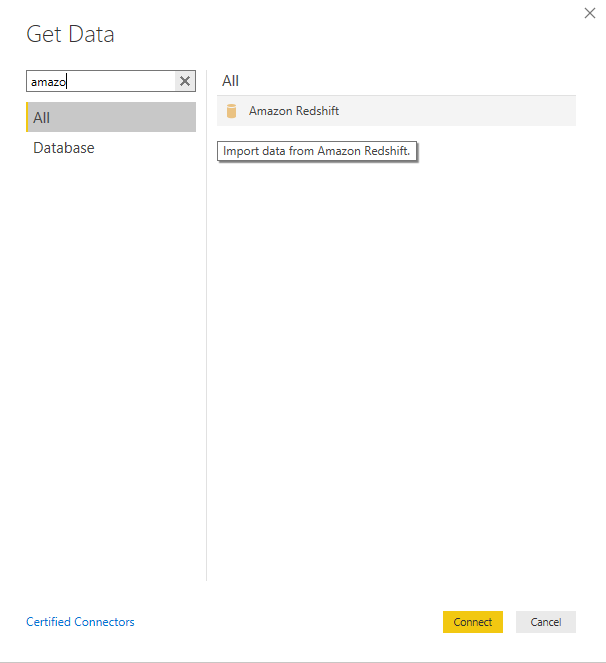
Task: Click blank space between Certified Connectors and Connect
Action: point(290,622)
